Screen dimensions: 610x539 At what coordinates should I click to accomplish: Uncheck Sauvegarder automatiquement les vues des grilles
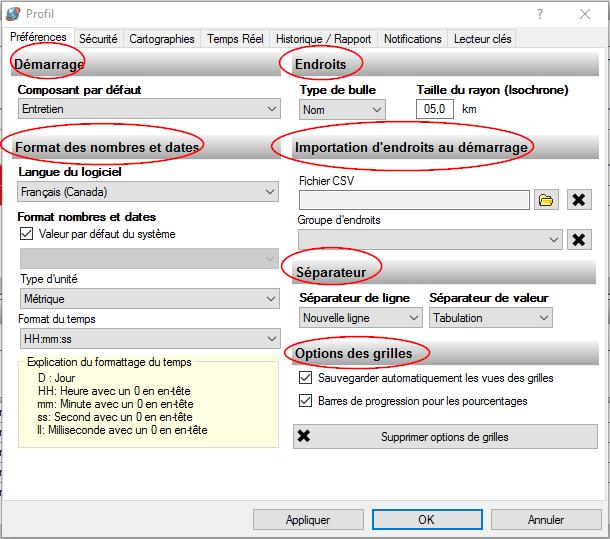(x=306, y=379)
